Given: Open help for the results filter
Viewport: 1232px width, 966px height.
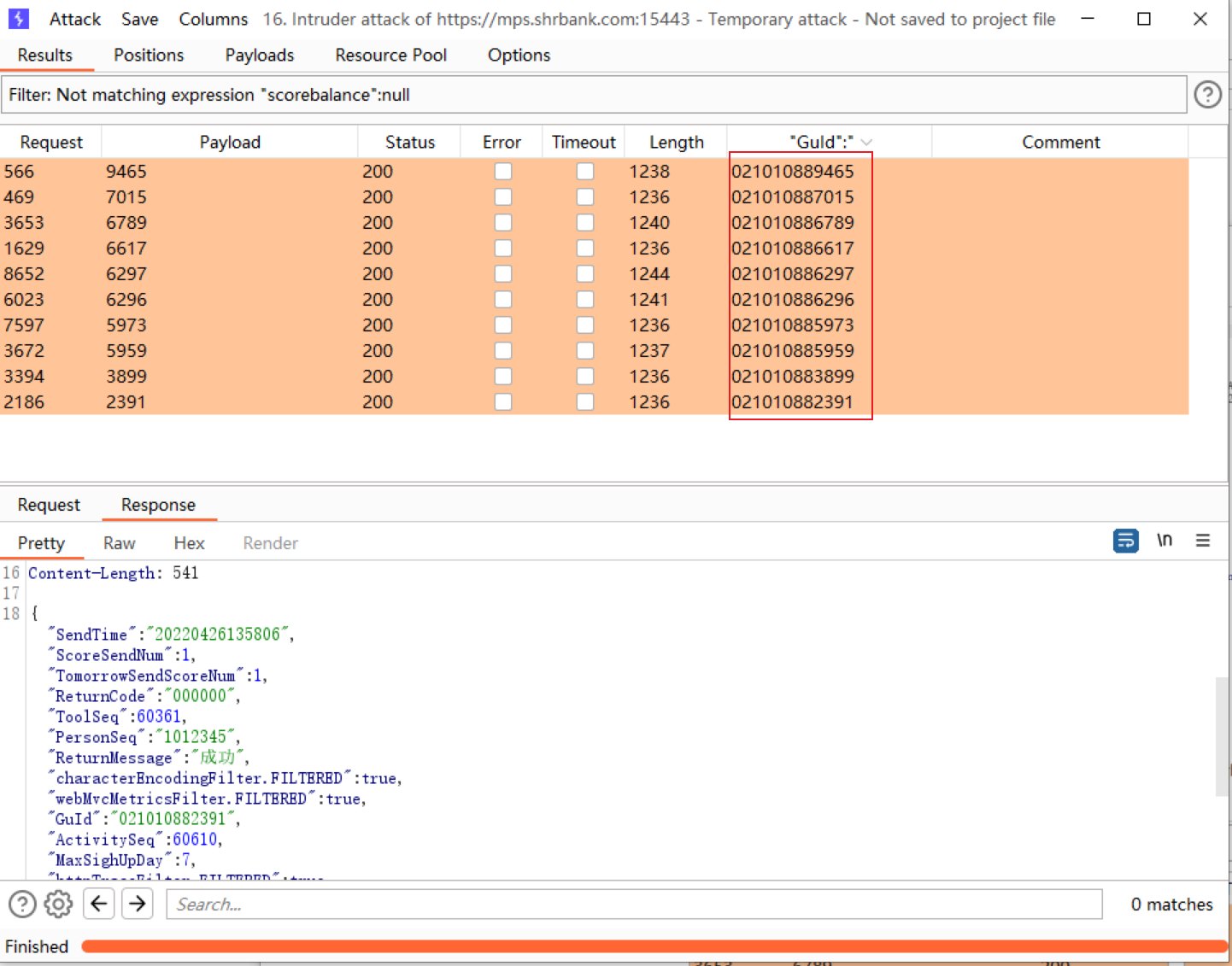Looking at the screenshot, I should [x=1207, y=95].
